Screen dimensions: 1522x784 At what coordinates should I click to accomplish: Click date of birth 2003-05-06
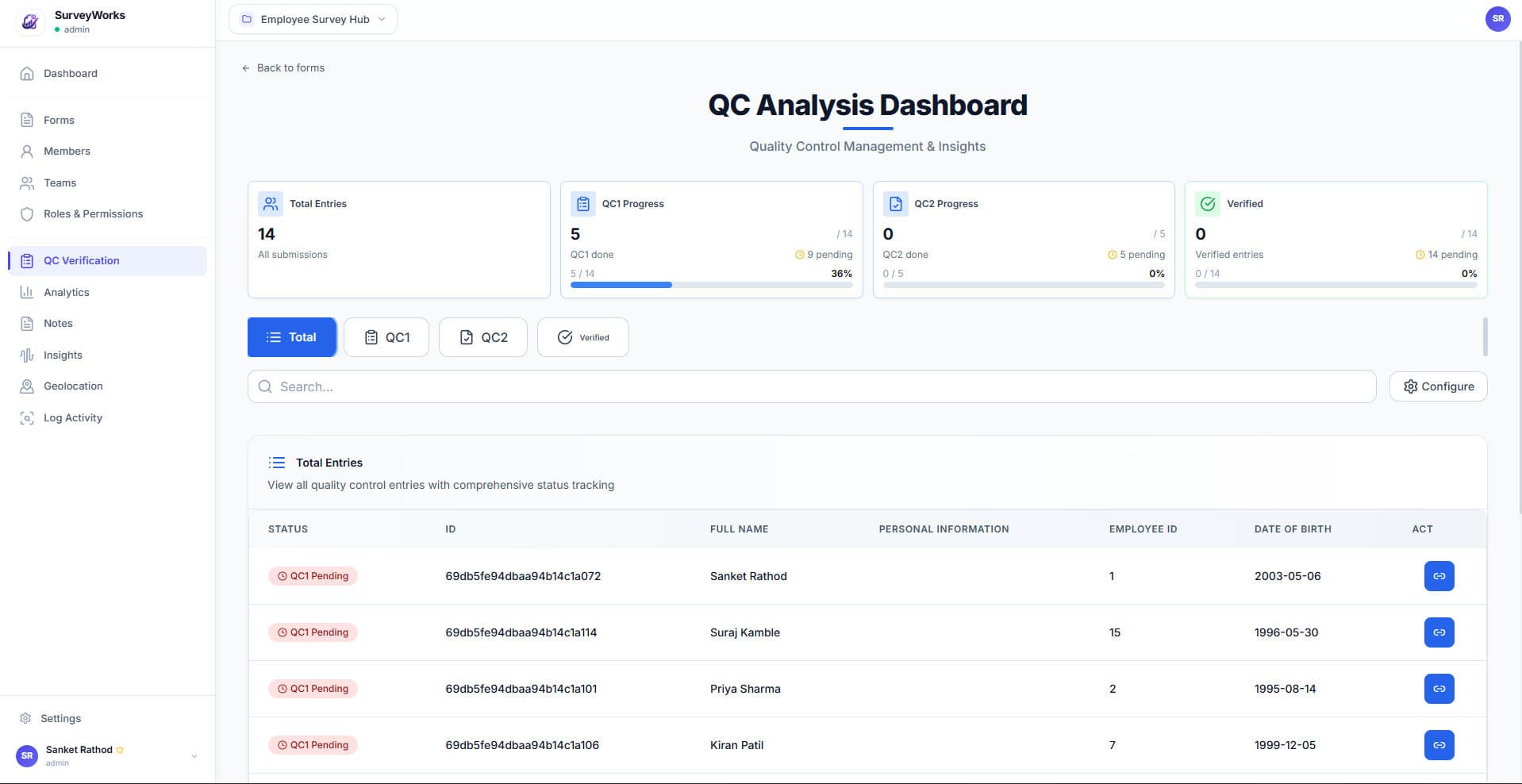tap(1288, 576)
